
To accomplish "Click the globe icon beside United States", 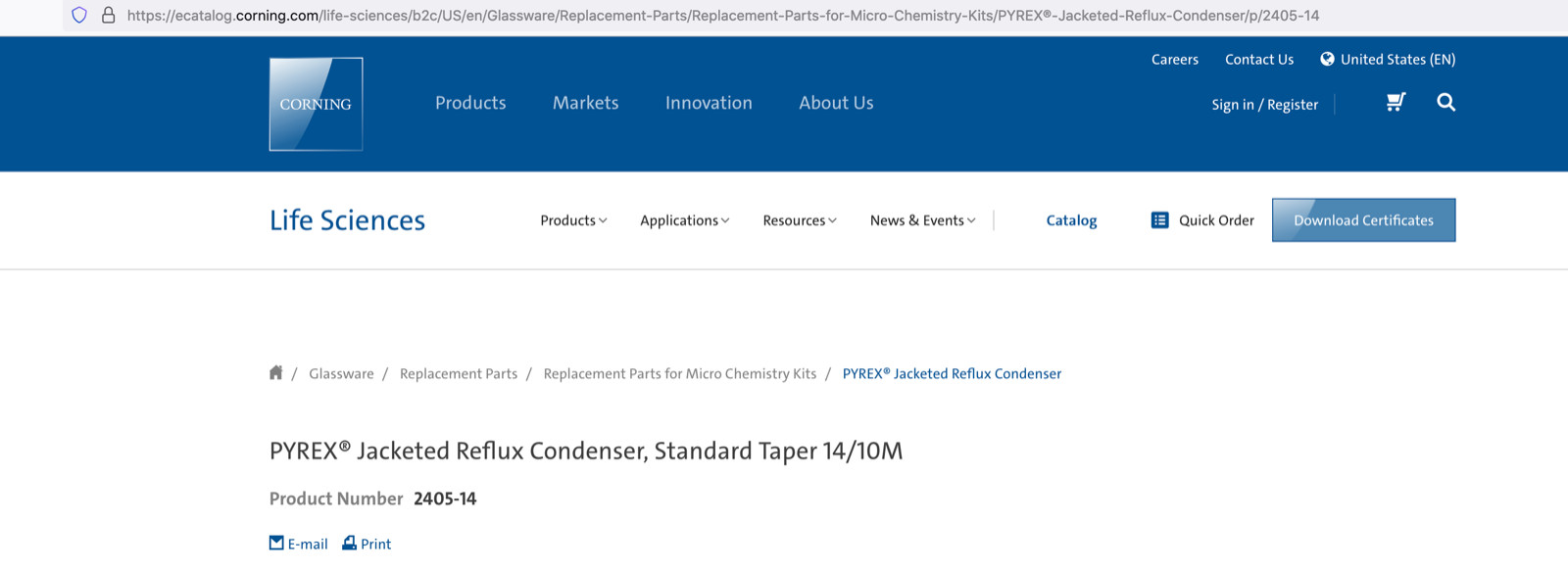I will tap(1327, 59).
